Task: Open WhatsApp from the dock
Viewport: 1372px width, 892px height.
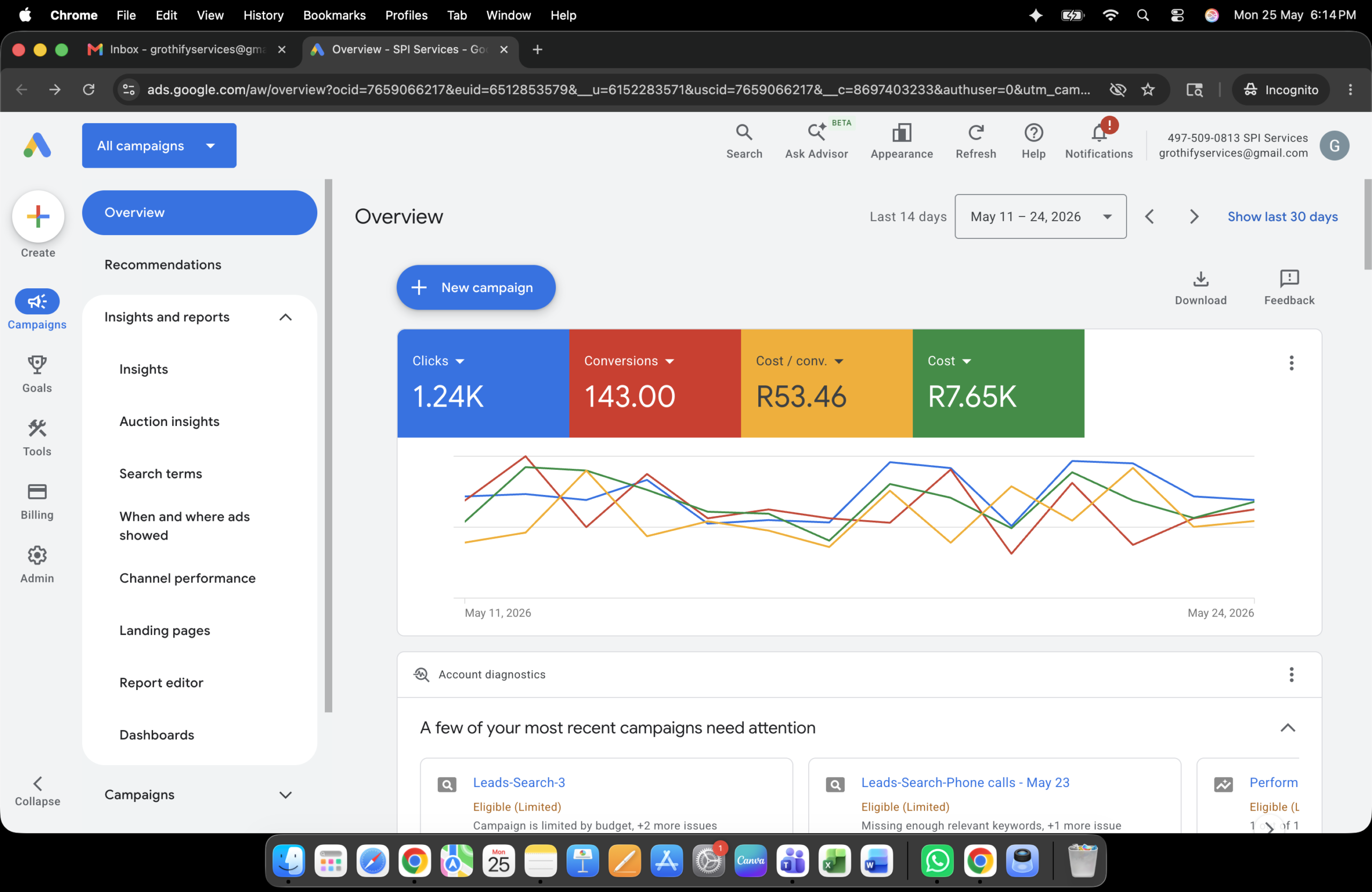Action: pyautogui.click(x=937, y=861)
